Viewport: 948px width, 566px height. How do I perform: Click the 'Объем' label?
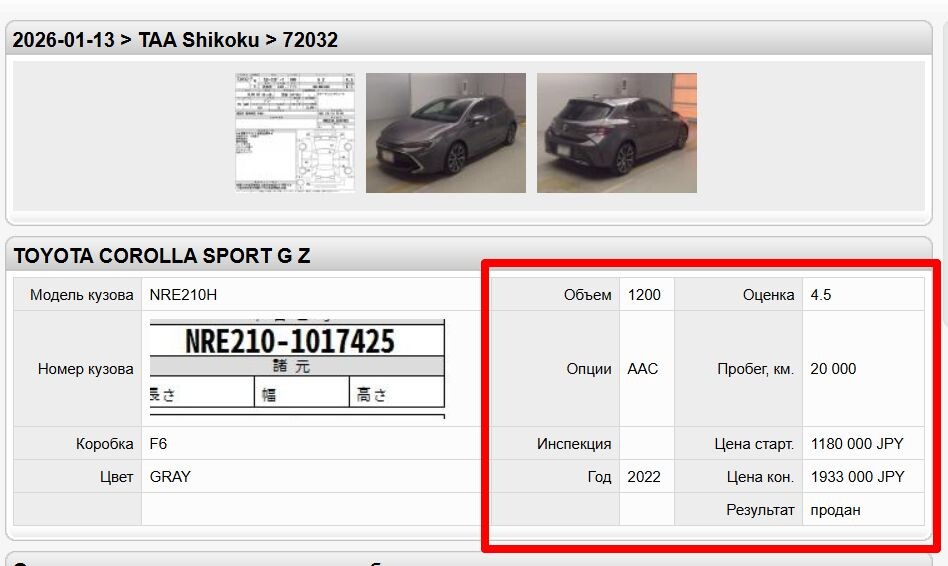(x=588, y=295)
